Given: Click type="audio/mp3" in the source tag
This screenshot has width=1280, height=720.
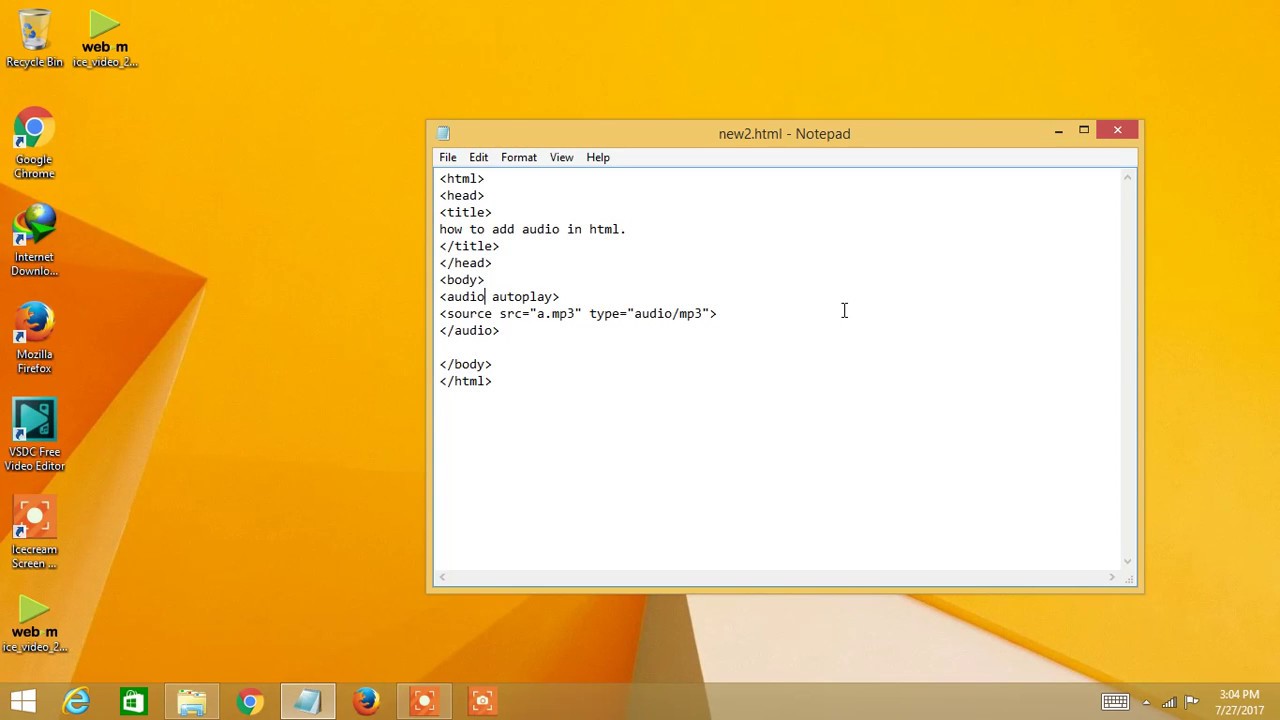Looking at the screenshot, I should tap(649, 314).
